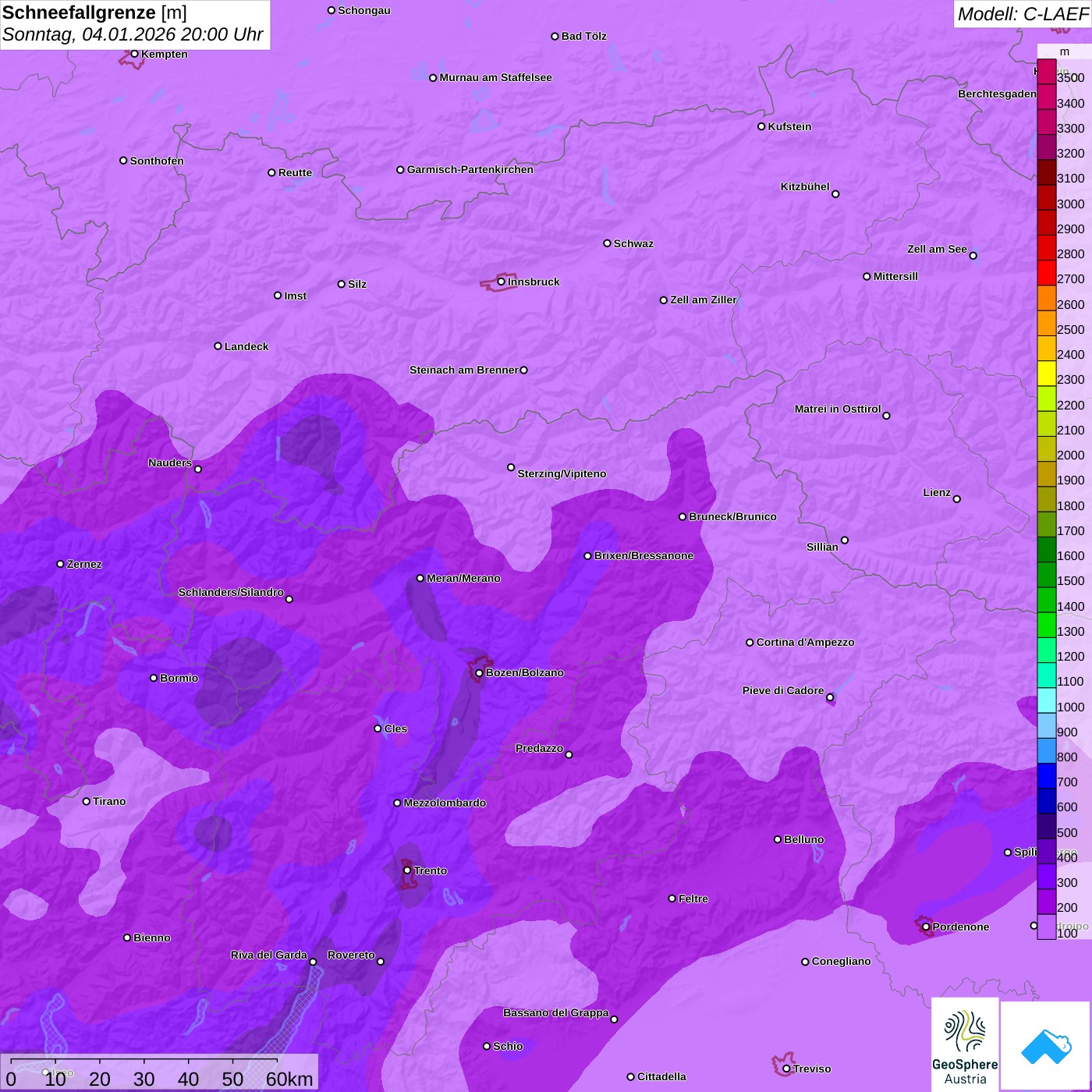Click the Matrei in Osttirol label
Screen dimensions: 1092x1092
click(x=837, y=409)
